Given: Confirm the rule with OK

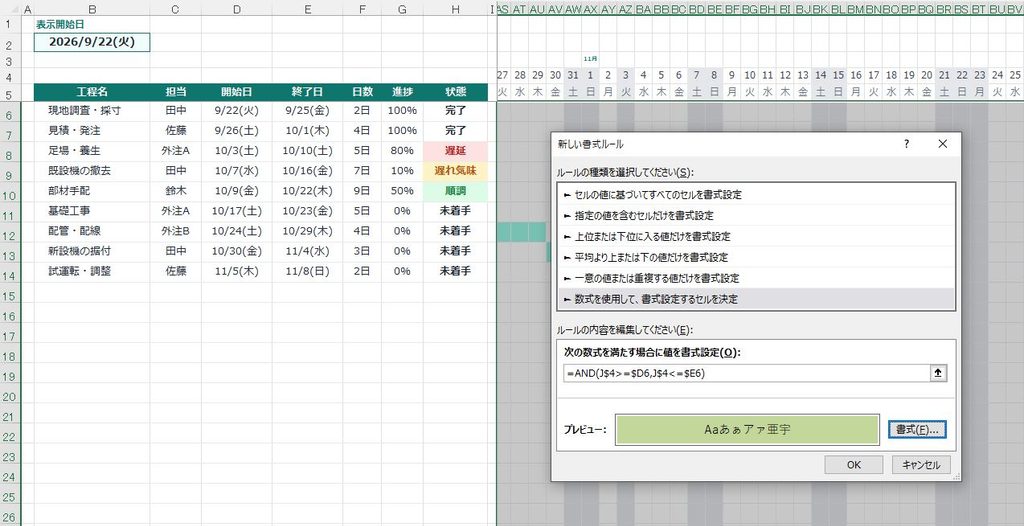Looking at the screenshot, I should tap(854, 465).
